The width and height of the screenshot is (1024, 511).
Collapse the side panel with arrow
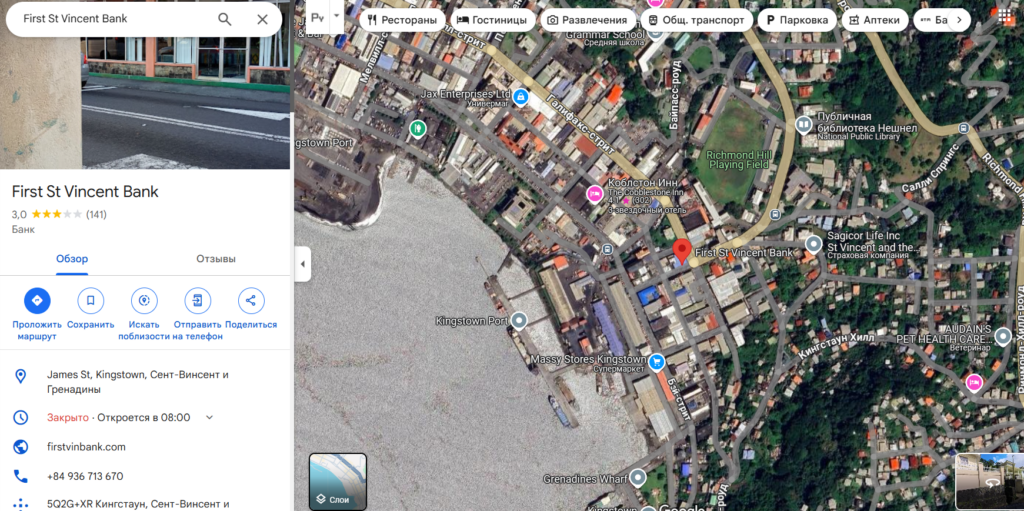pos(302,264)
